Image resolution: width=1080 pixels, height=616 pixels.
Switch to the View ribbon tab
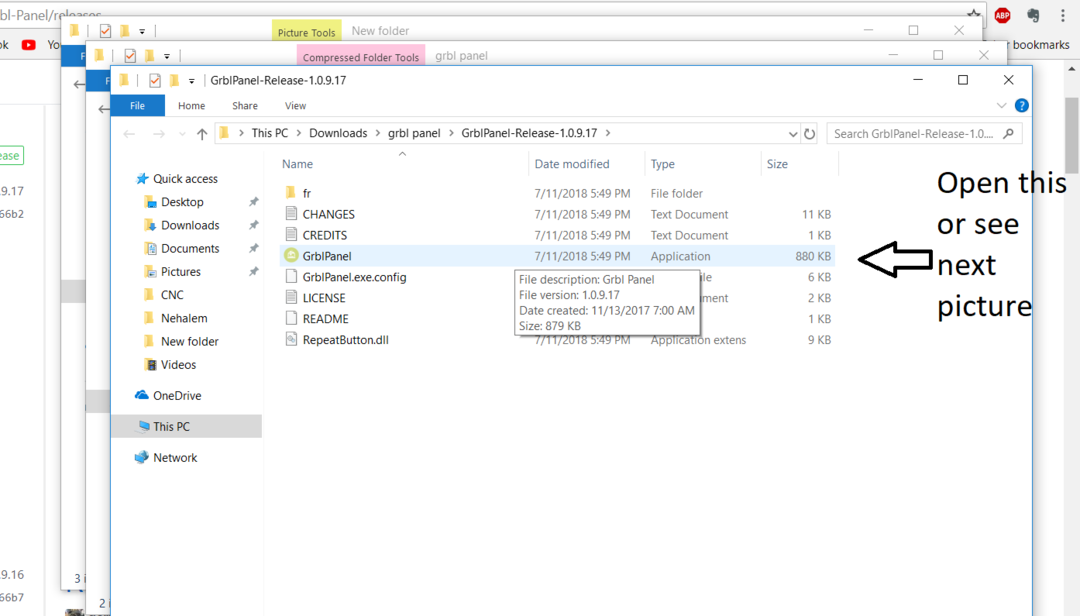[295, 106]
